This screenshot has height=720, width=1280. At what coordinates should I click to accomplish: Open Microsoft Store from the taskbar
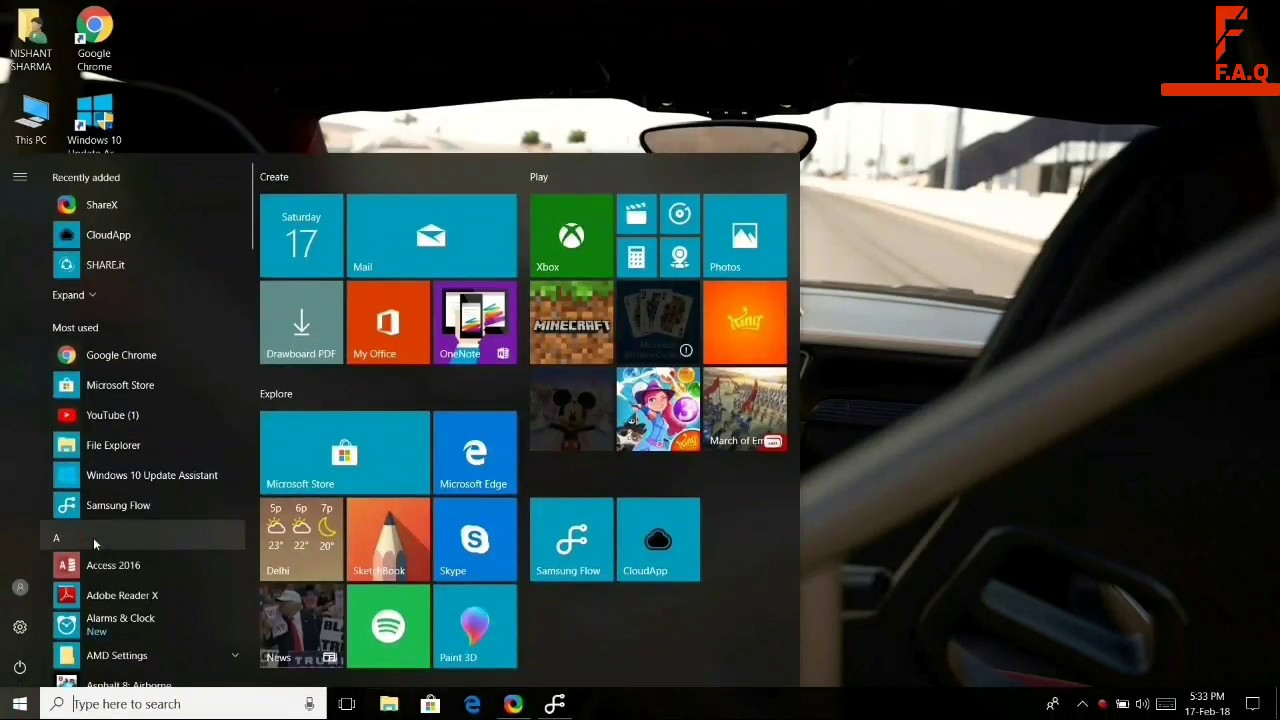(x=430, y=704)
